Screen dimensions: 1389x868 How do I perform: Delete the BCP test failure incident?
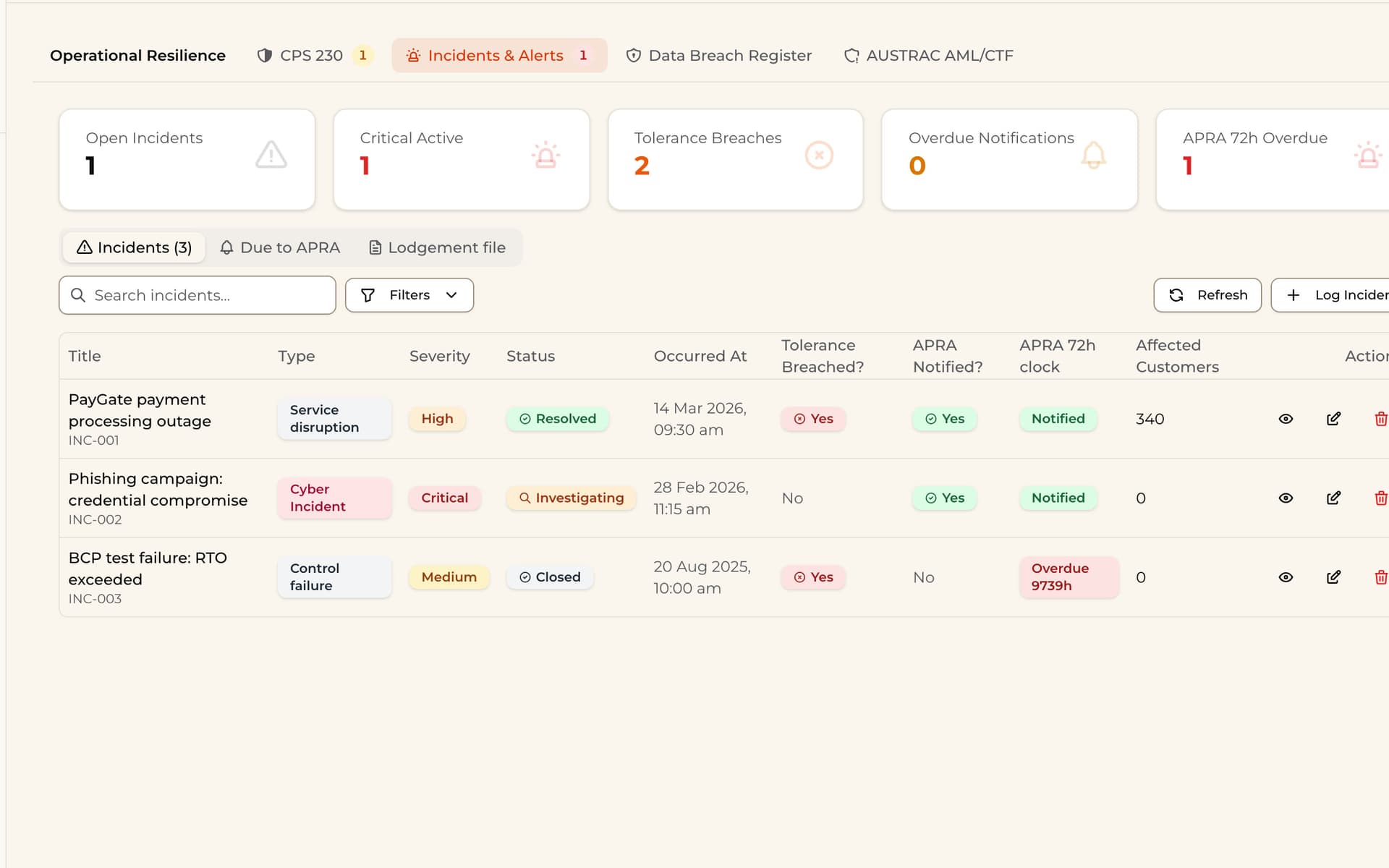(1380, 577)
